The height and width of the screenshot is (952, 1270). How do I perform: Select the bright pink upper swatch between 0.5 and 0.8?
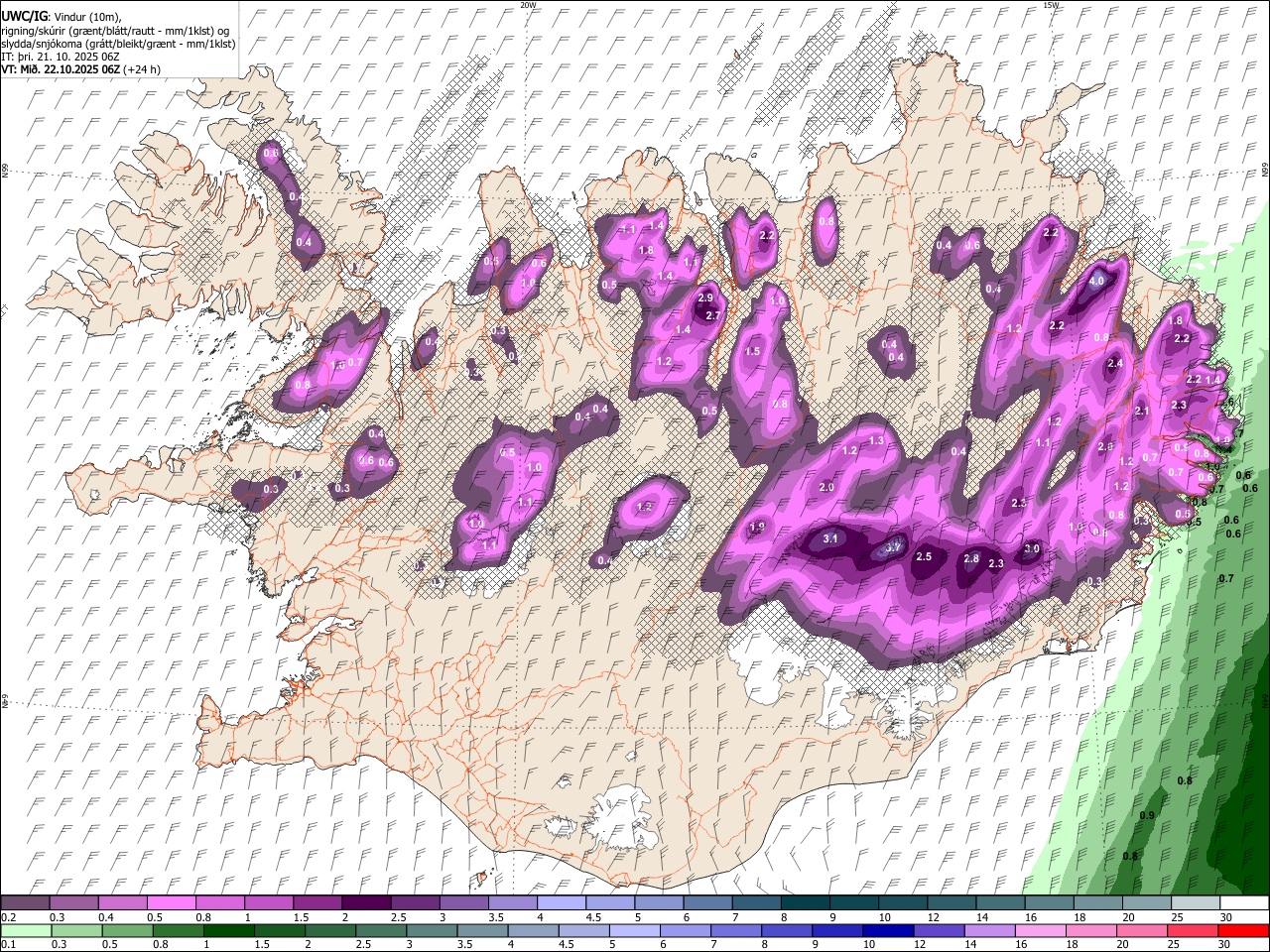point(172,903)
